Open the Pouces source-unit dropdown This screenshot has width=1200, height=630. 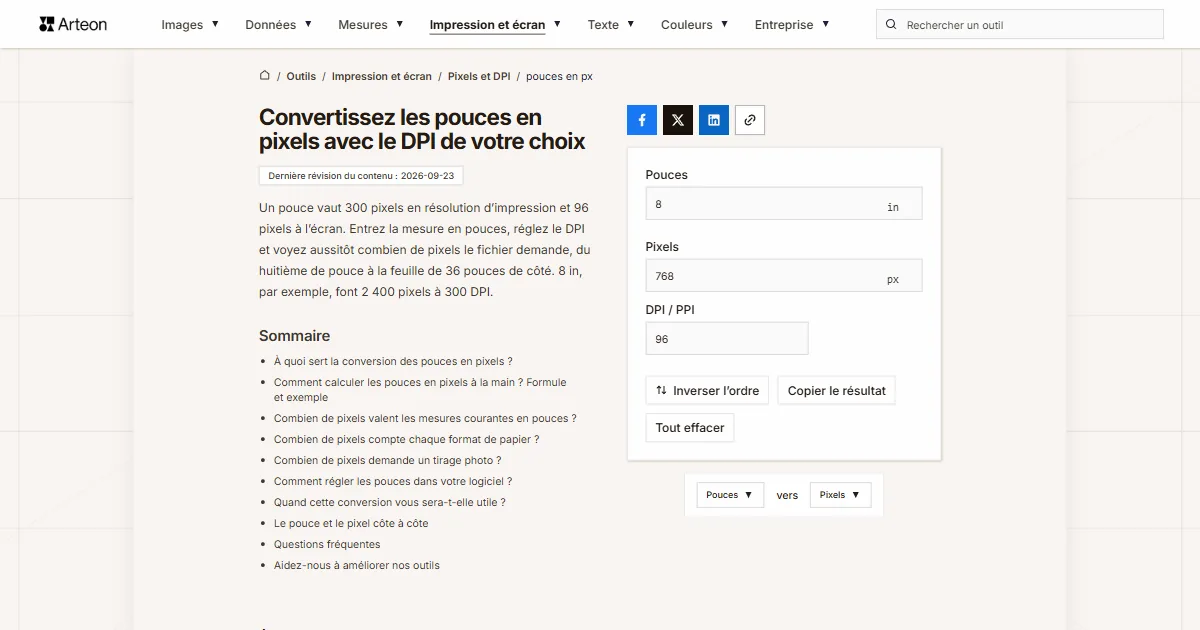(x=730, y=495)
